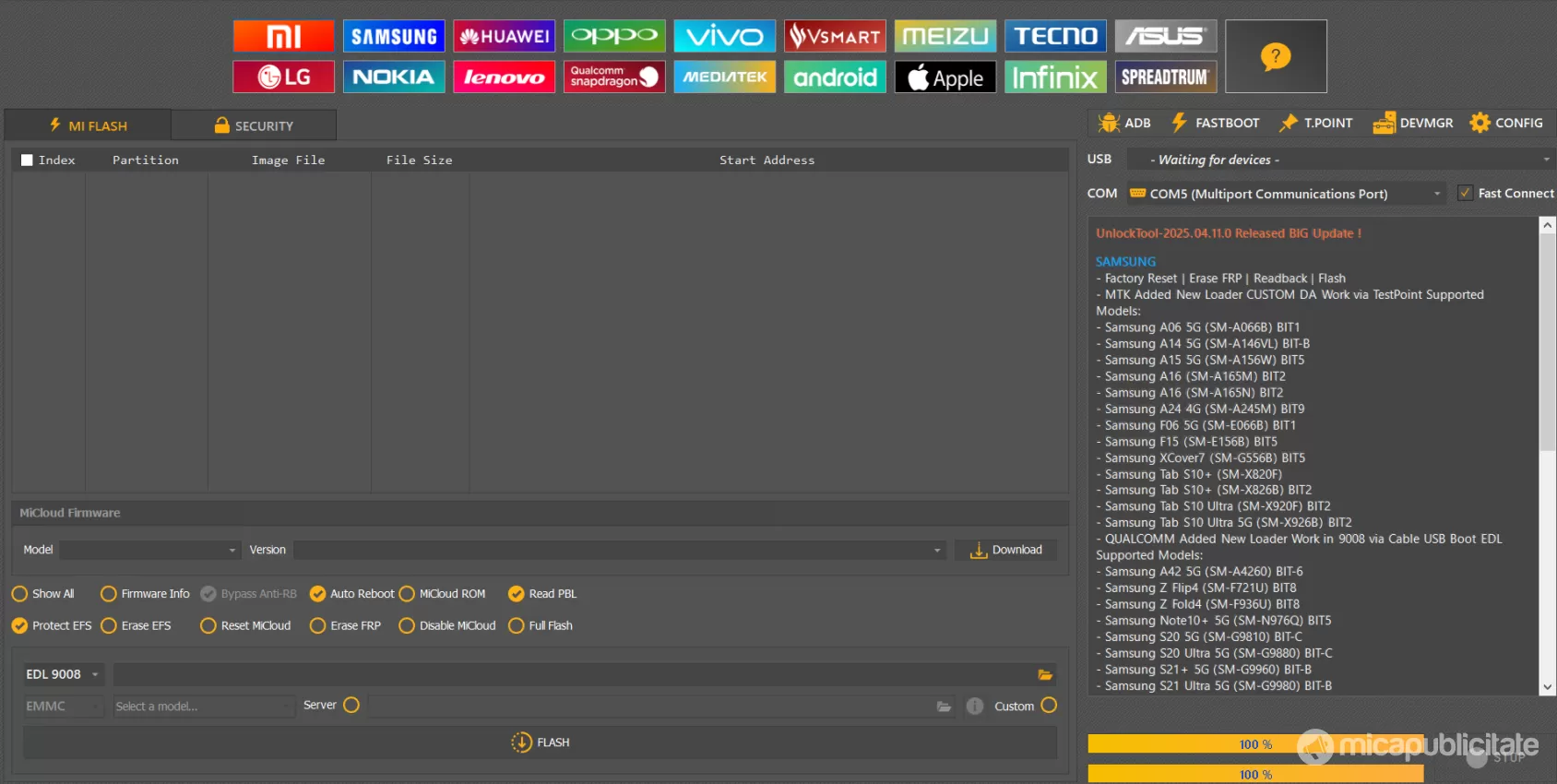Open the firmware Version dropdown

pyautogui.click(x=620, y=550)
